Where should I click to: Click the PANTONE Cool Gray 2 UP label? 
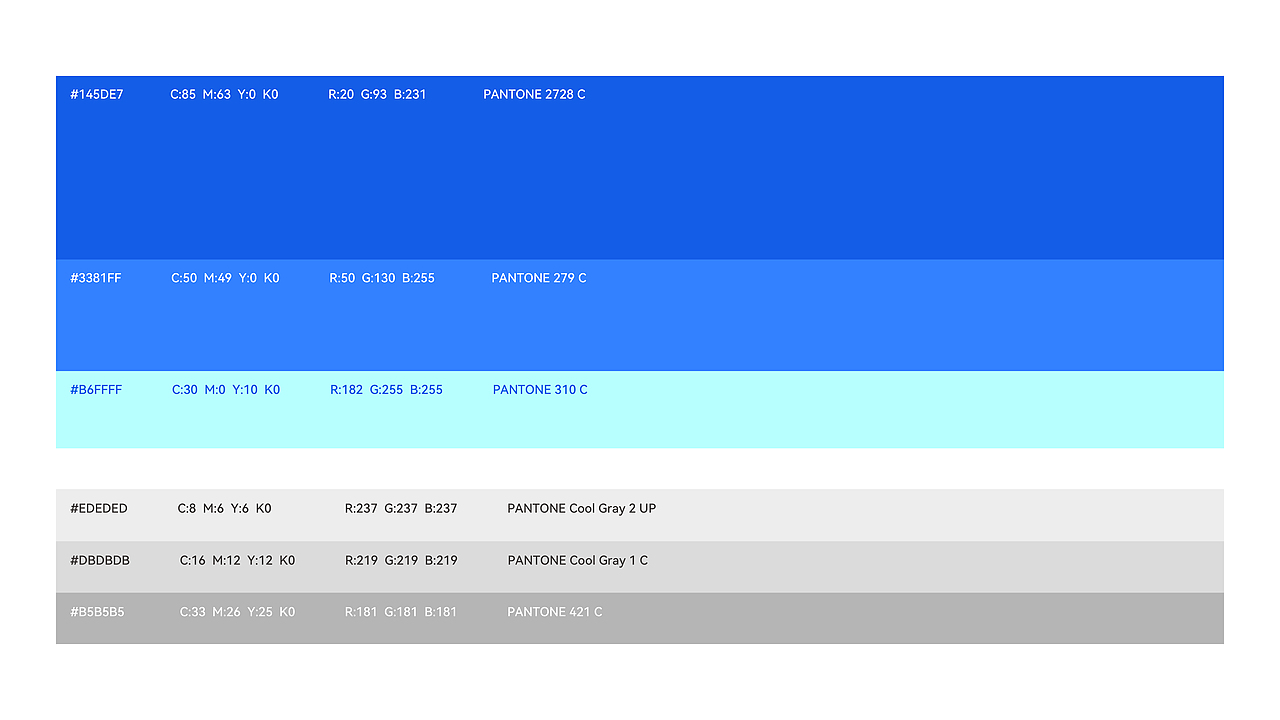coord(582,509)
